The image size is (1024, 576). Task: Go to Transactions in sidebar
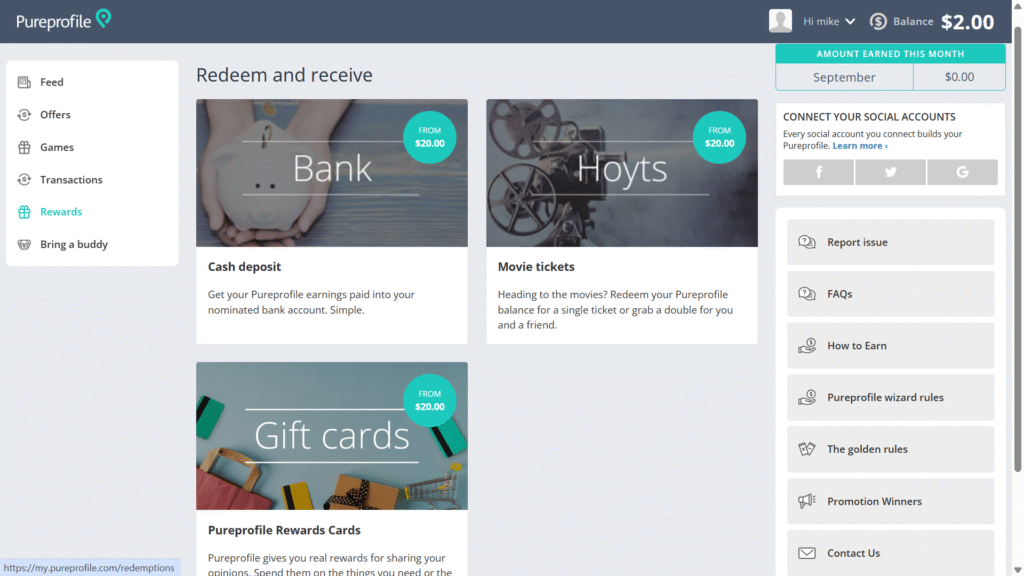click(71, 180)
